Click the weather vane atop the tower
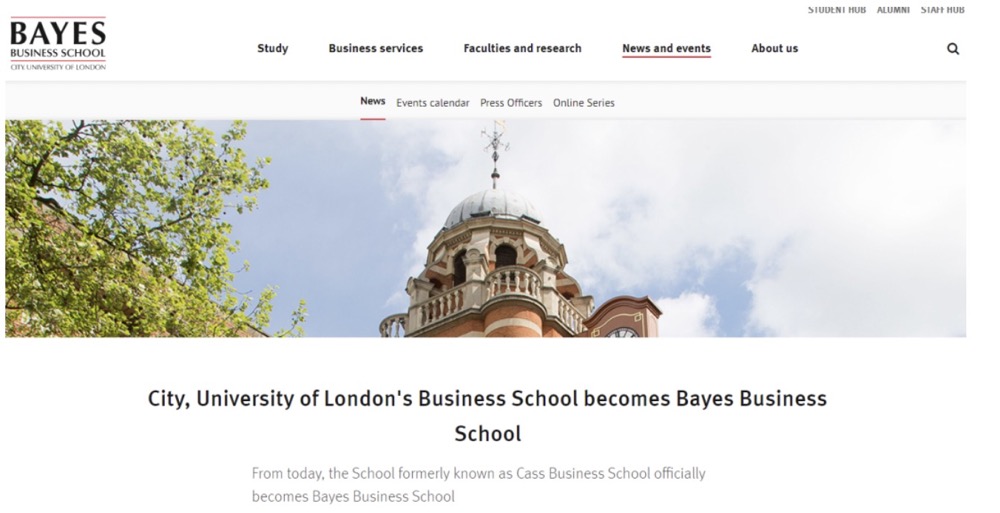The image size is (1000, 513). tap(496, 150)
